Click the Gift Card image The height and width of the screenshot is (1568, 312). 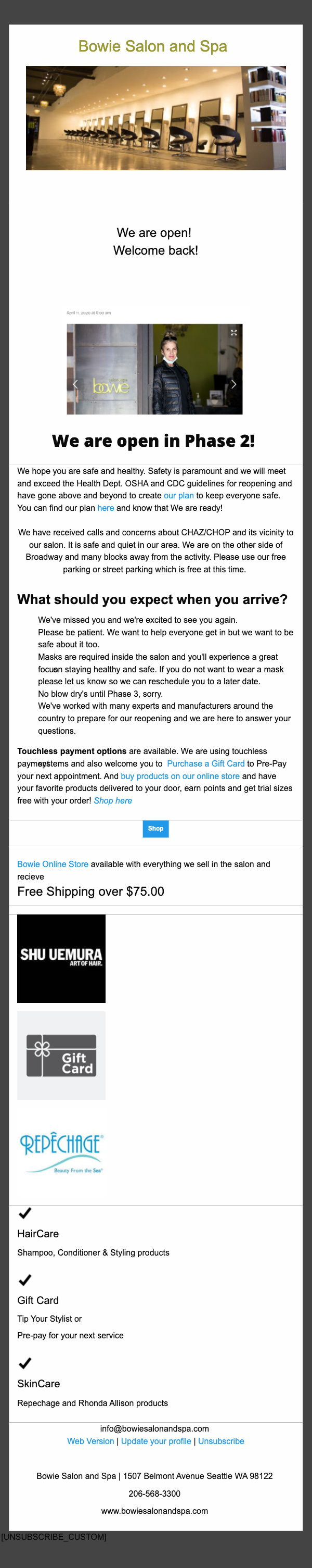click(x=61, y=1056)
